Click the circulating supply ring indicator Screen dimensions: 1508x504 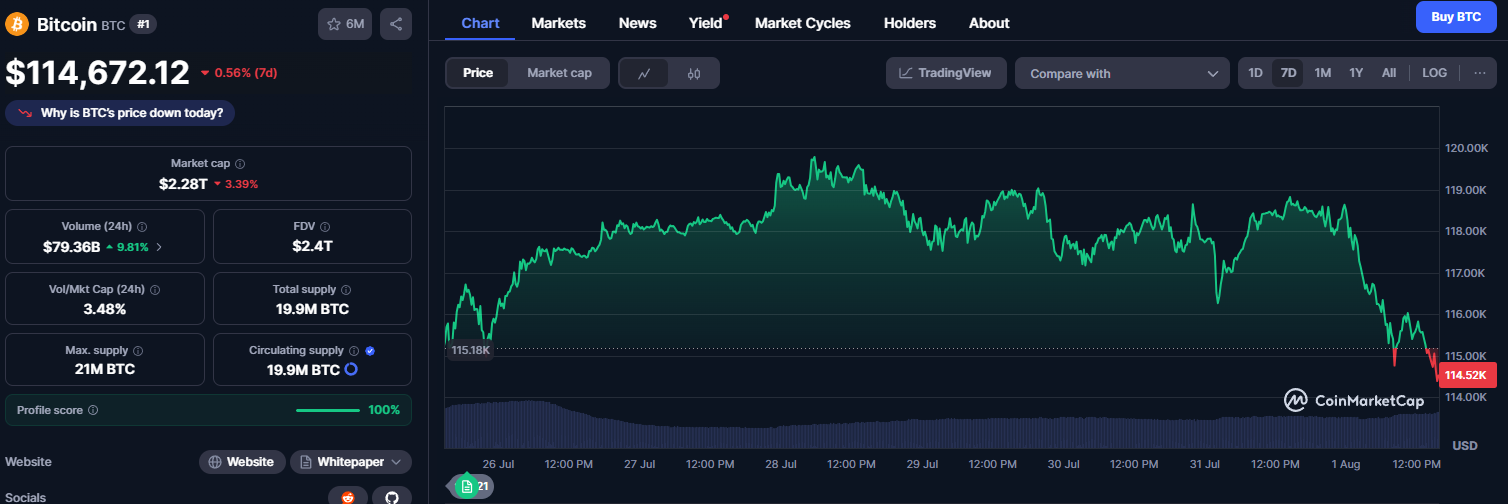point(351,369)
